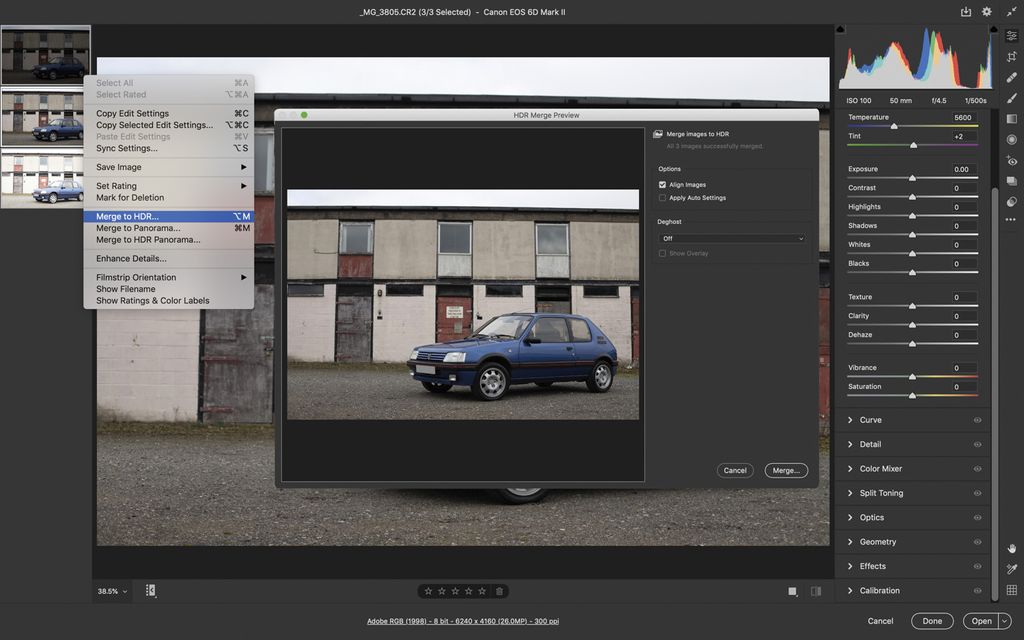Click the save image icon in the title bar
This screenshot has height=640, width=1024.
point(964,11)
